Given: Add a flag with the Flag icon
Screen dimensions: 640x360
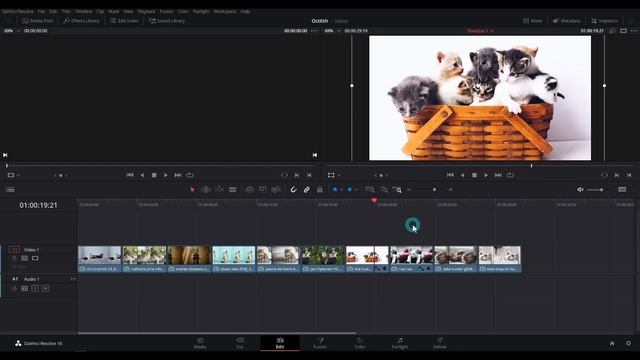Looking at the screenshot, I should 335,189.
